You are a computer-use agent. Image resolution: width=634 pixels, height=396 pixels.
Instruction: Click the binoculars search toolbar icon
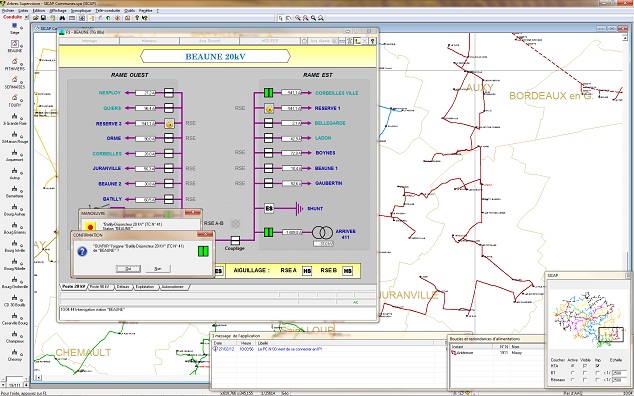pos(62,18)
